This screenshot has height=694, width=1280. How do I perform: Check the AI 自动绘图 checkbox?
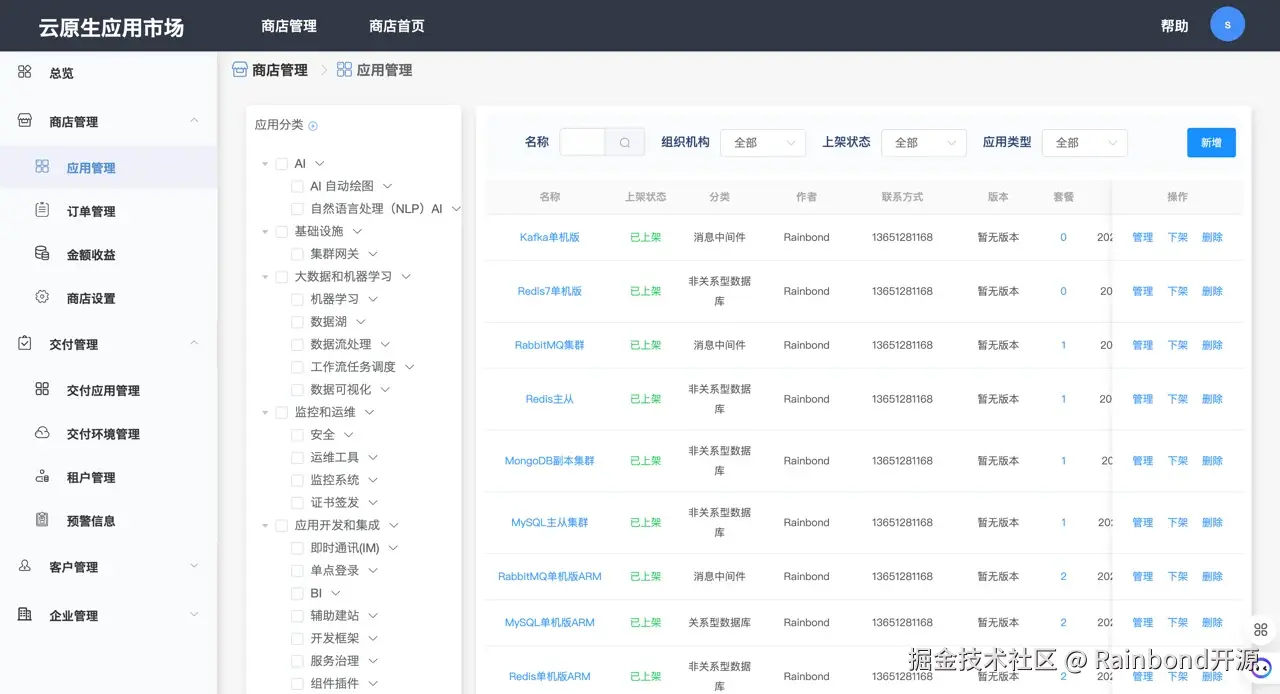point(297,186)
